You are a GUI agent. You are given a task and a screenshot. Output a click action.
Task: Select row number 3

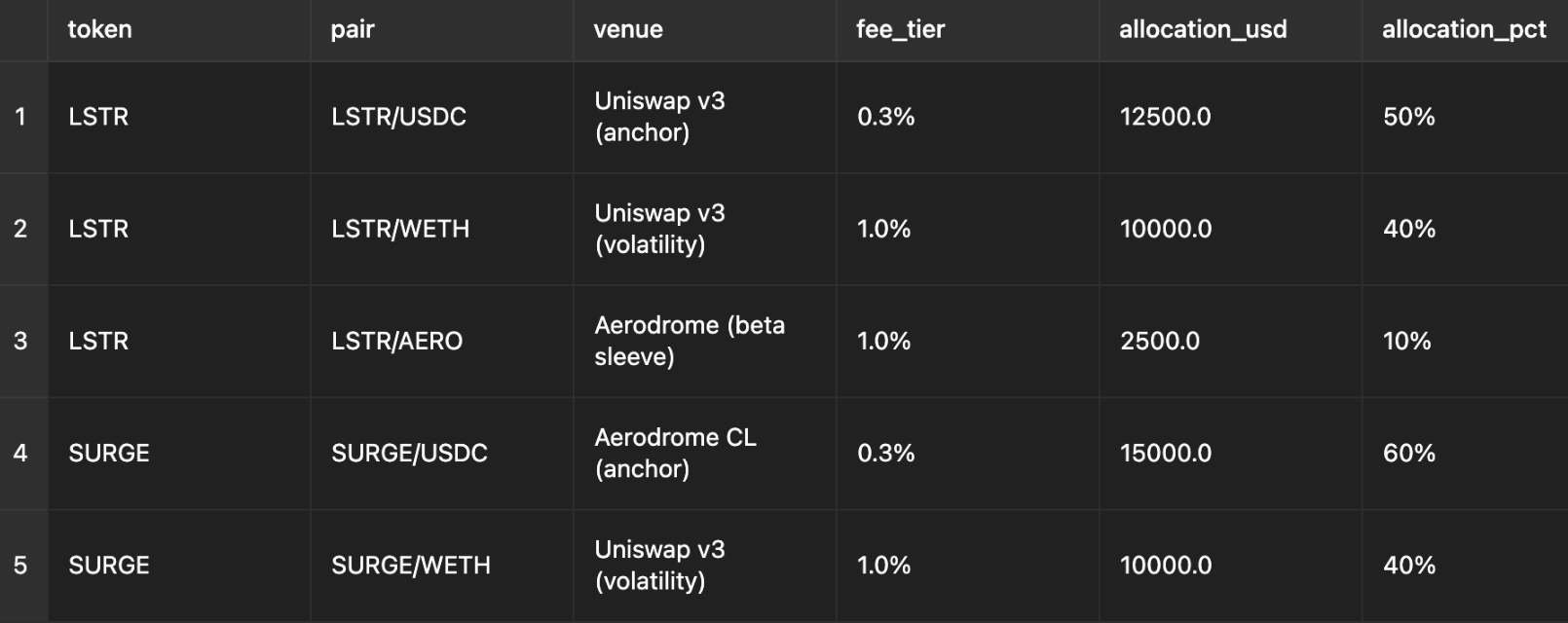[20, 341]
